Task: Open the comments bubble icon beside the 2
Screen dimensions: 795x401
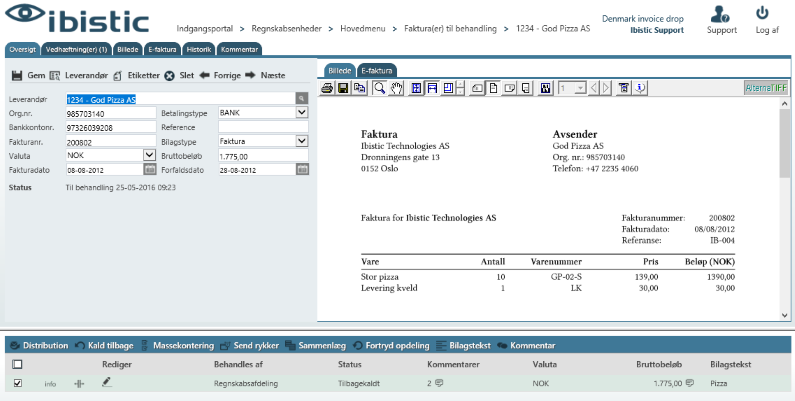Action: point(440,383)
